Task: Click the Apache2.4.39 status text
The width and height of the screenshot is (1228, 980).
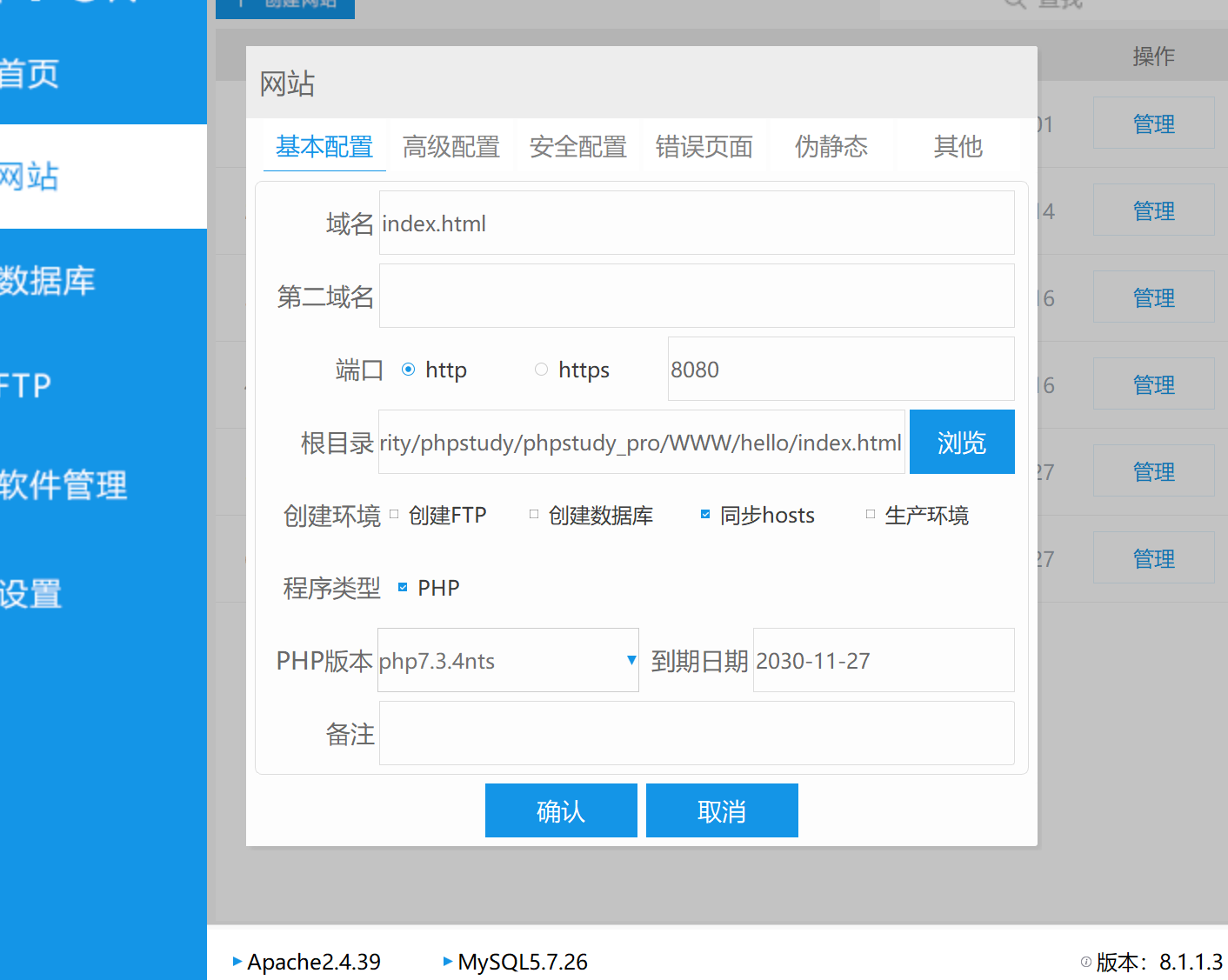Action: (x=314, y=962)
